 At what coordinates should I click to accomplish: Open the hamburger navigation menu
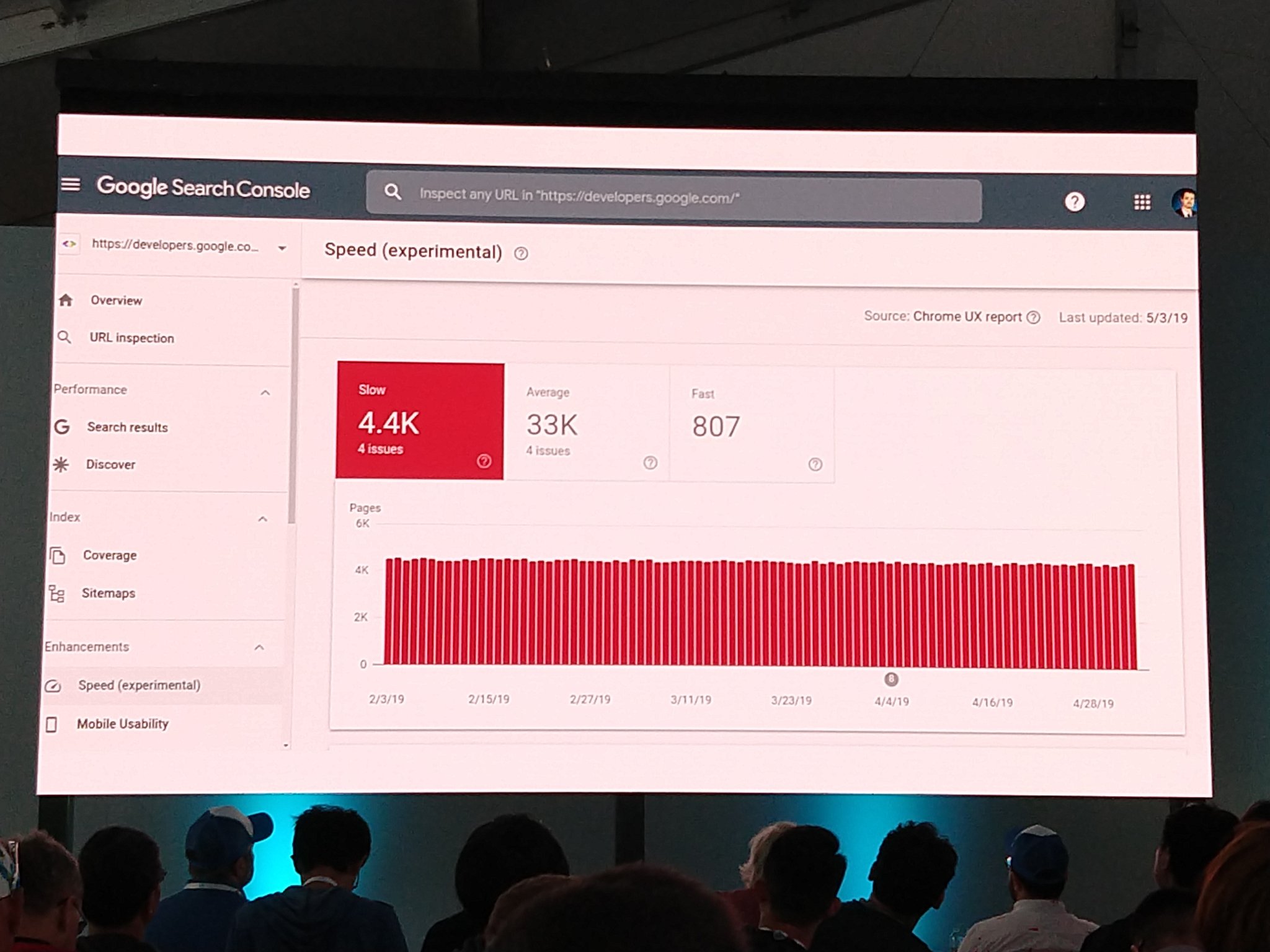[71, 184]
